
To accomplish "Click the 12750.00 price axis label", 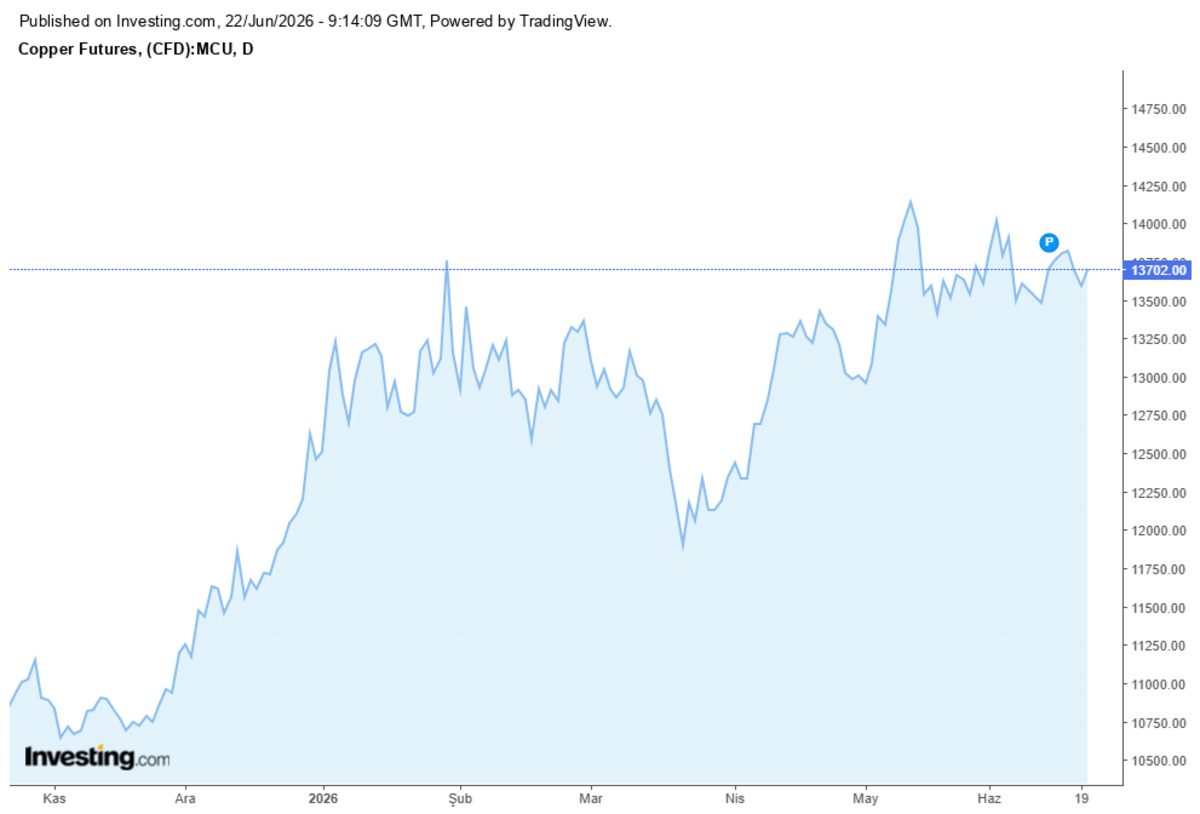I will coord(1158,416).
